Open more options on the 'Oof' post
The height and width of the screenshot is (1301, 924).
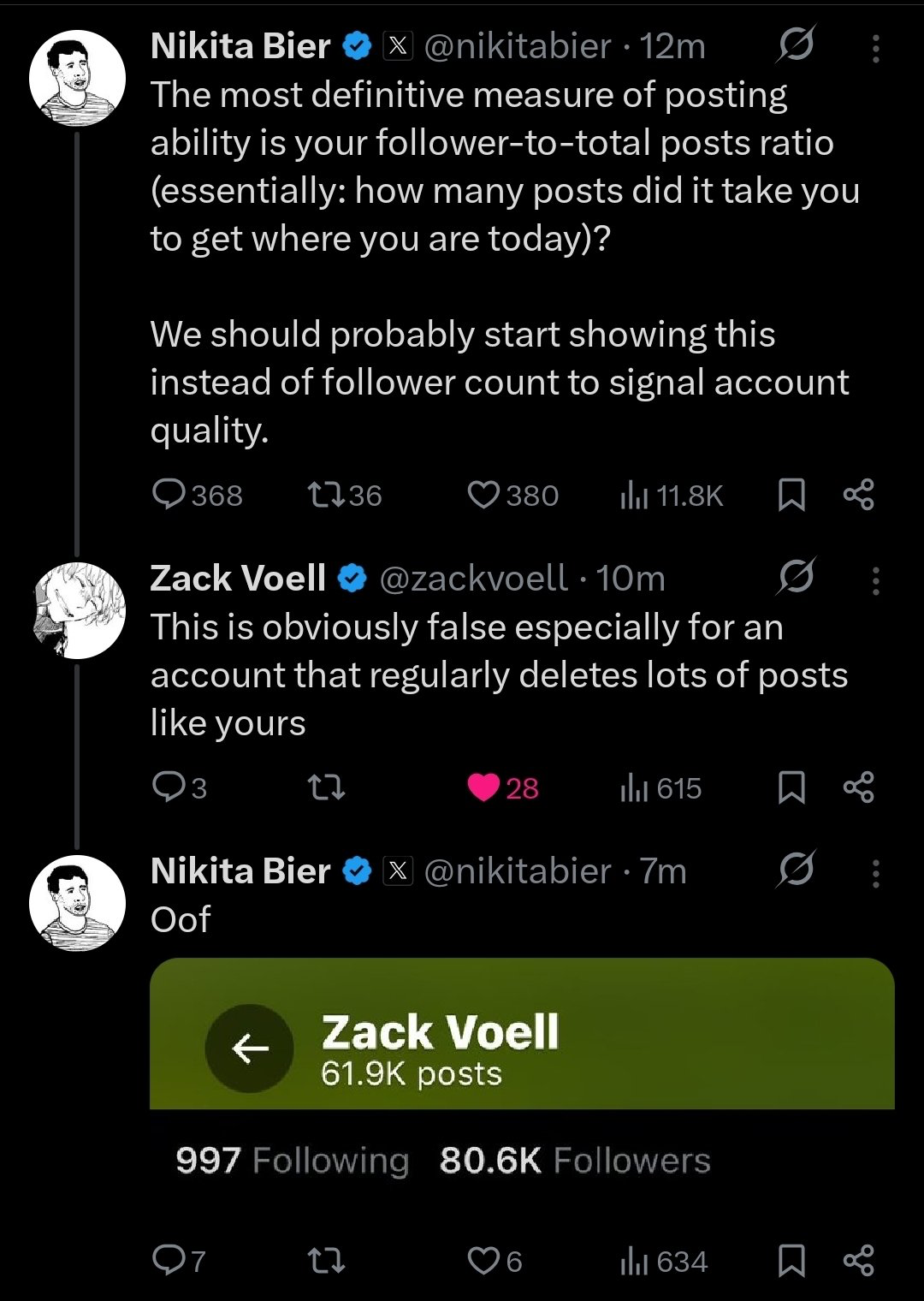(x=875, y=873)
